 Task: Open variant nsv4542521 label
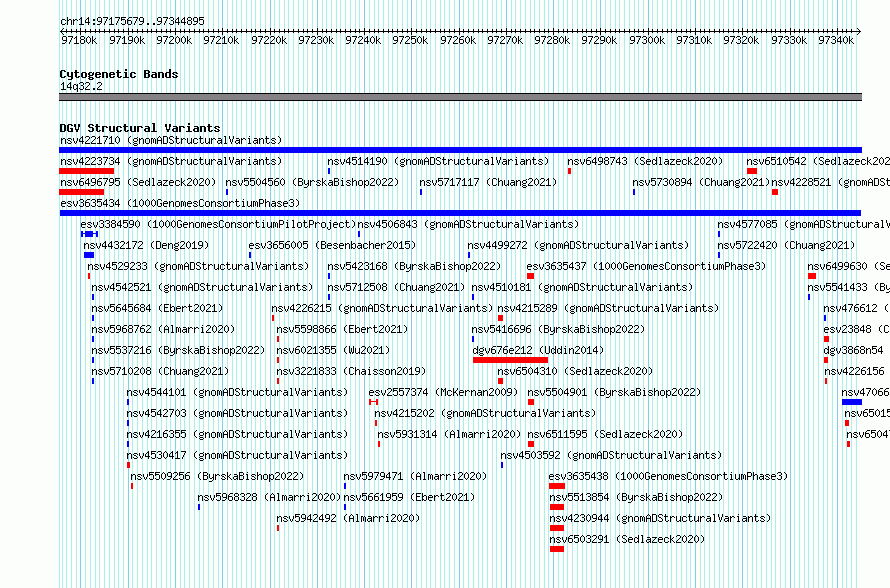(x=202, y=287)
